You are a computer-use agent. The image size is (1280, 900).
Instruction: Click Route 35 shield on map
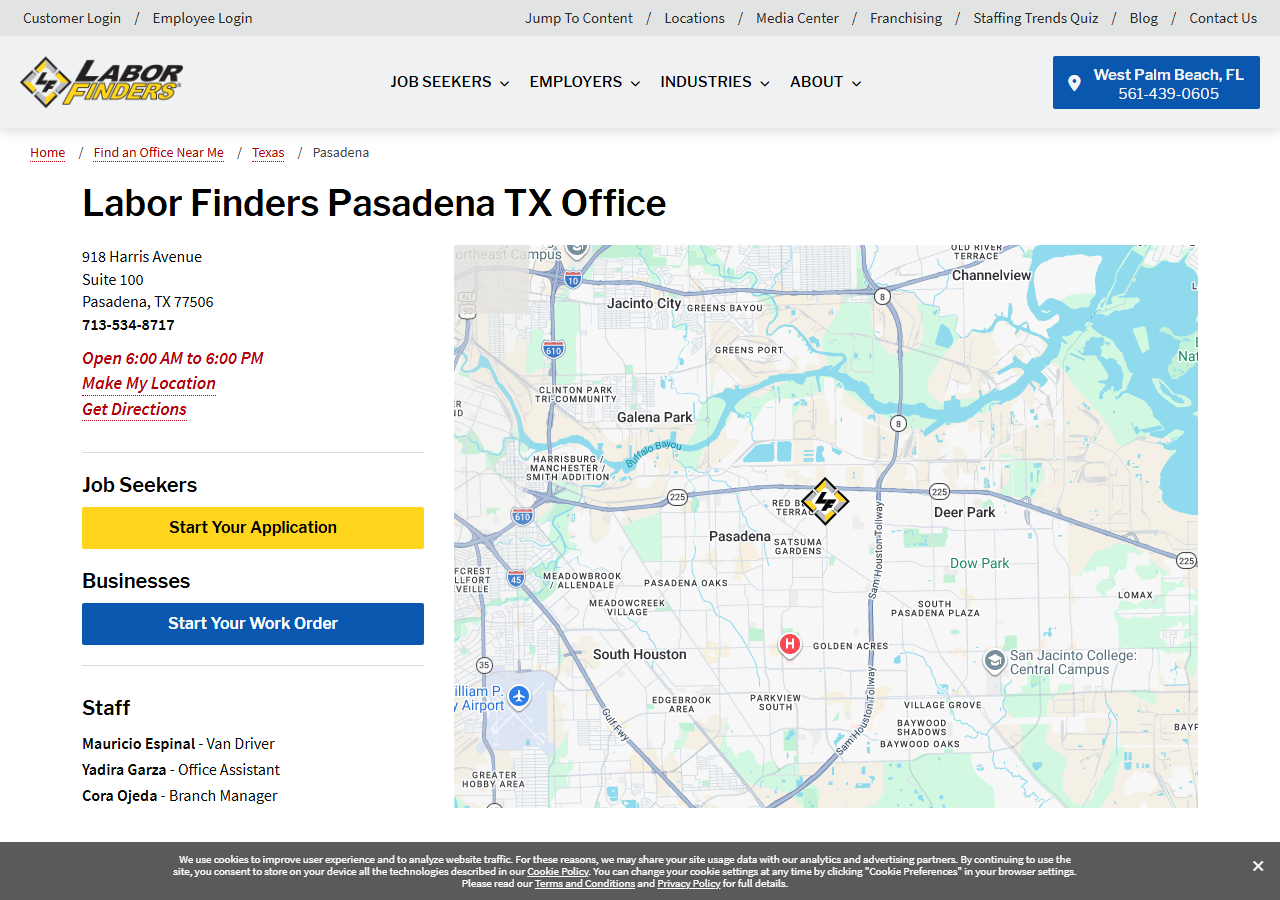484,665
